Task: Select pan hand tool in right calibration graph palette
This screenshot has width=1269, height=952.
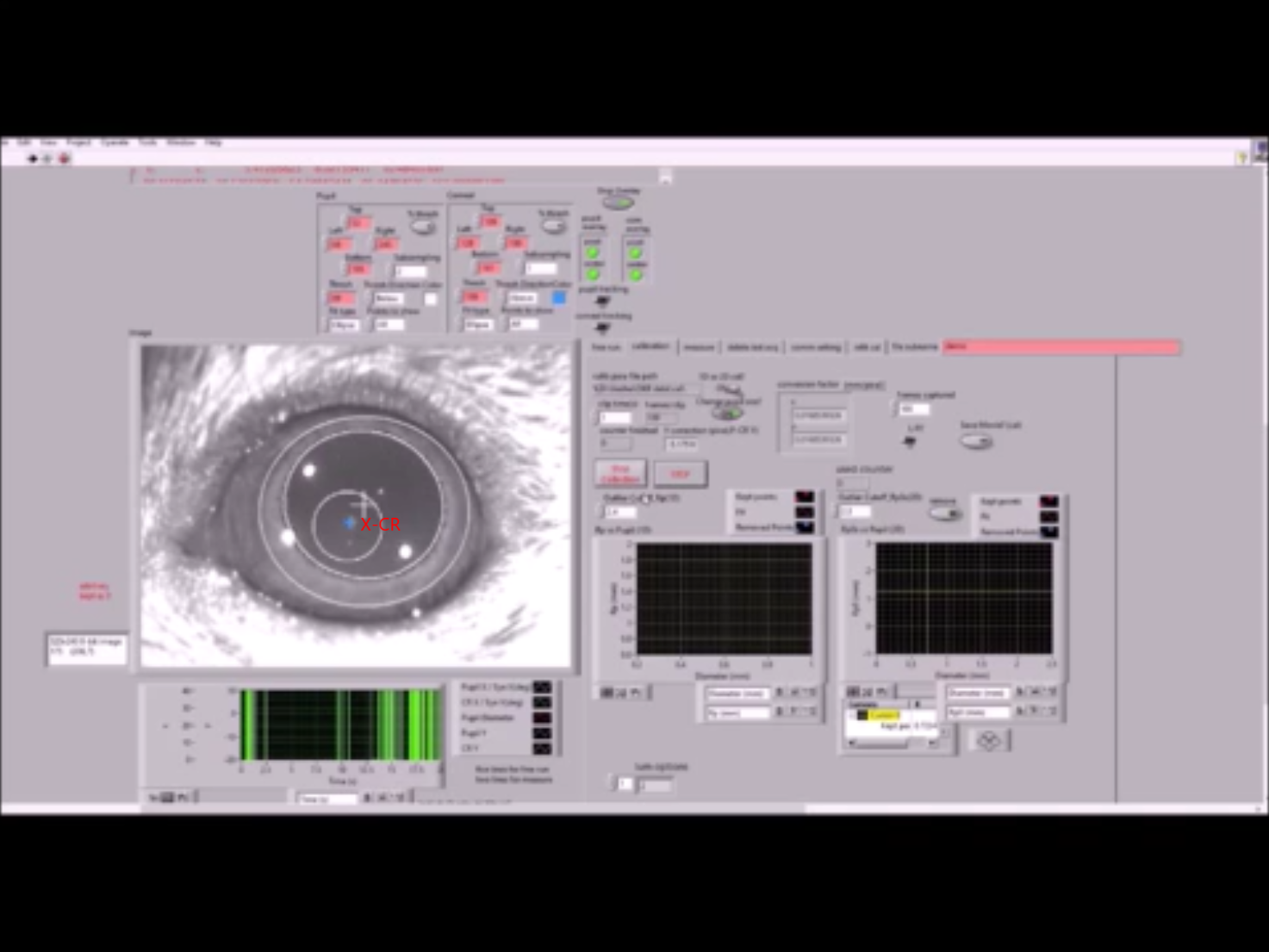Action: click(x=881, y=691)
